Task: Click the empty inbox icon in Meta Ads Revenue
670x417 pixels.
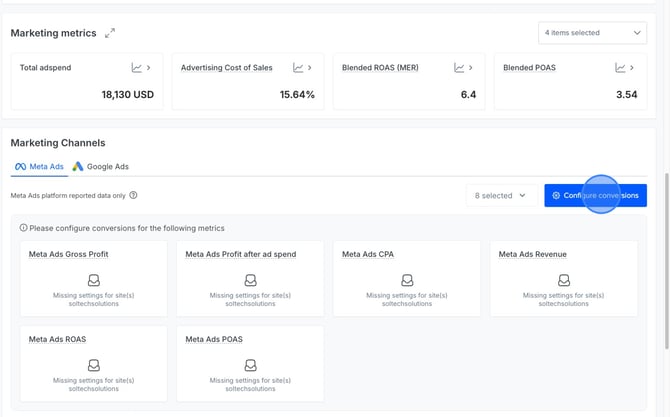Action: pos(563,281)
